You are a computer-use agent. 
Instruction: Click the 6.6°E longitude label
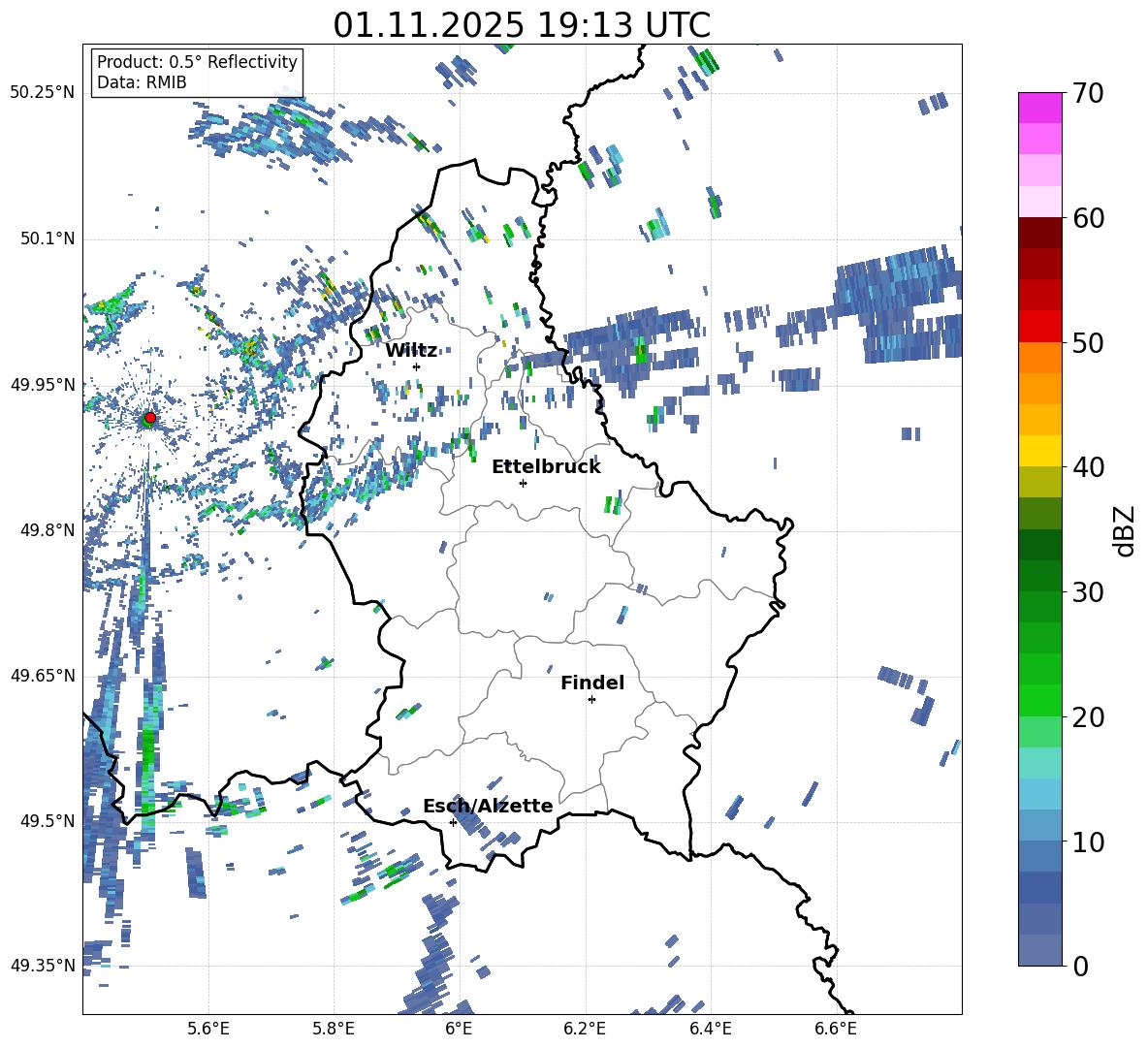coord(836,1029)
